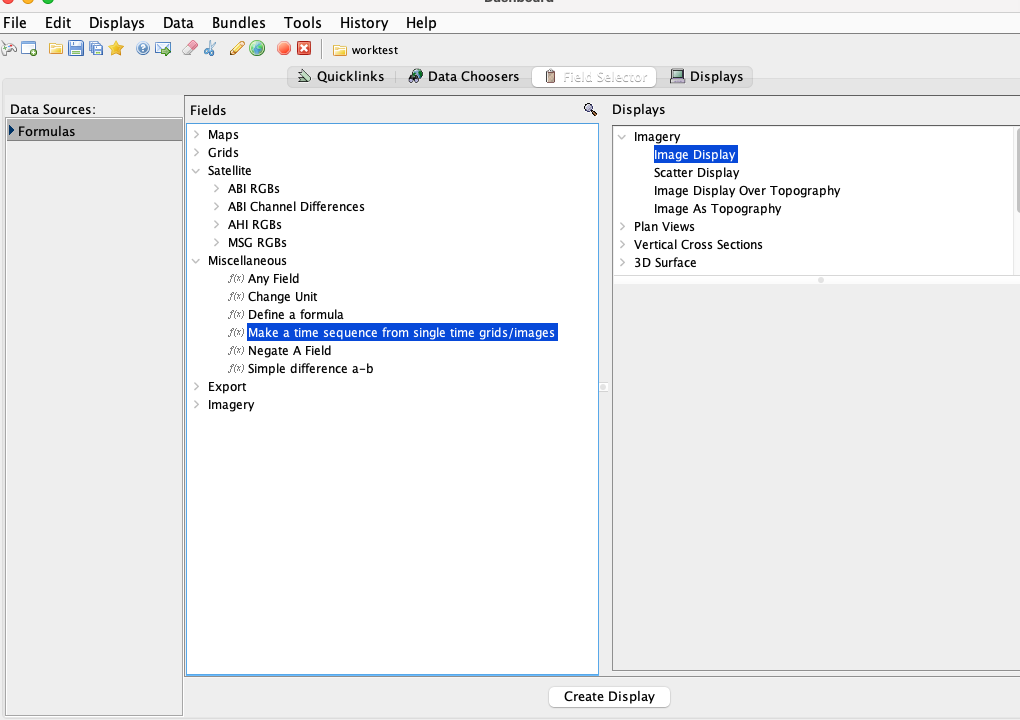Click the scissors toolbar icon
The height and width of the screenshot is (720, 1020).
(210, 49)
